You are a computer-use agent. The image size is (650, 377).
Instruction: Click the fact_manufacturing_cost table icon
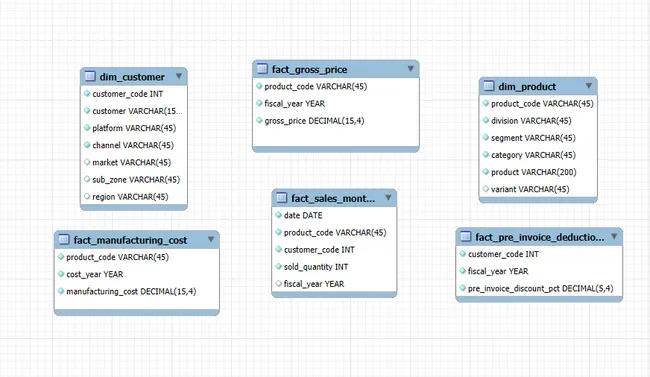[64, 239]
